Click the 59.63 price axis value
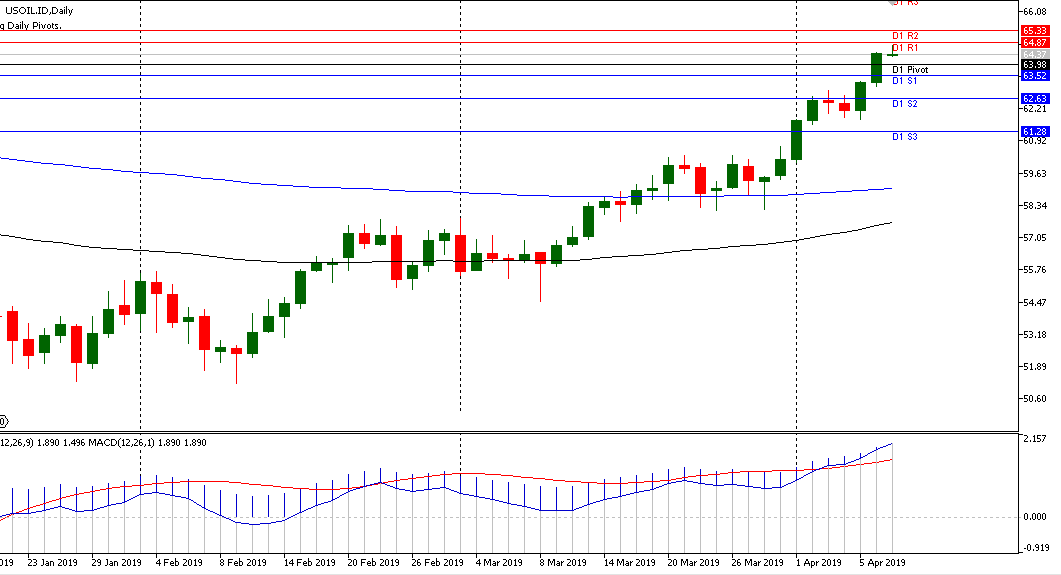1061x575 pixels. point(1035,173)
